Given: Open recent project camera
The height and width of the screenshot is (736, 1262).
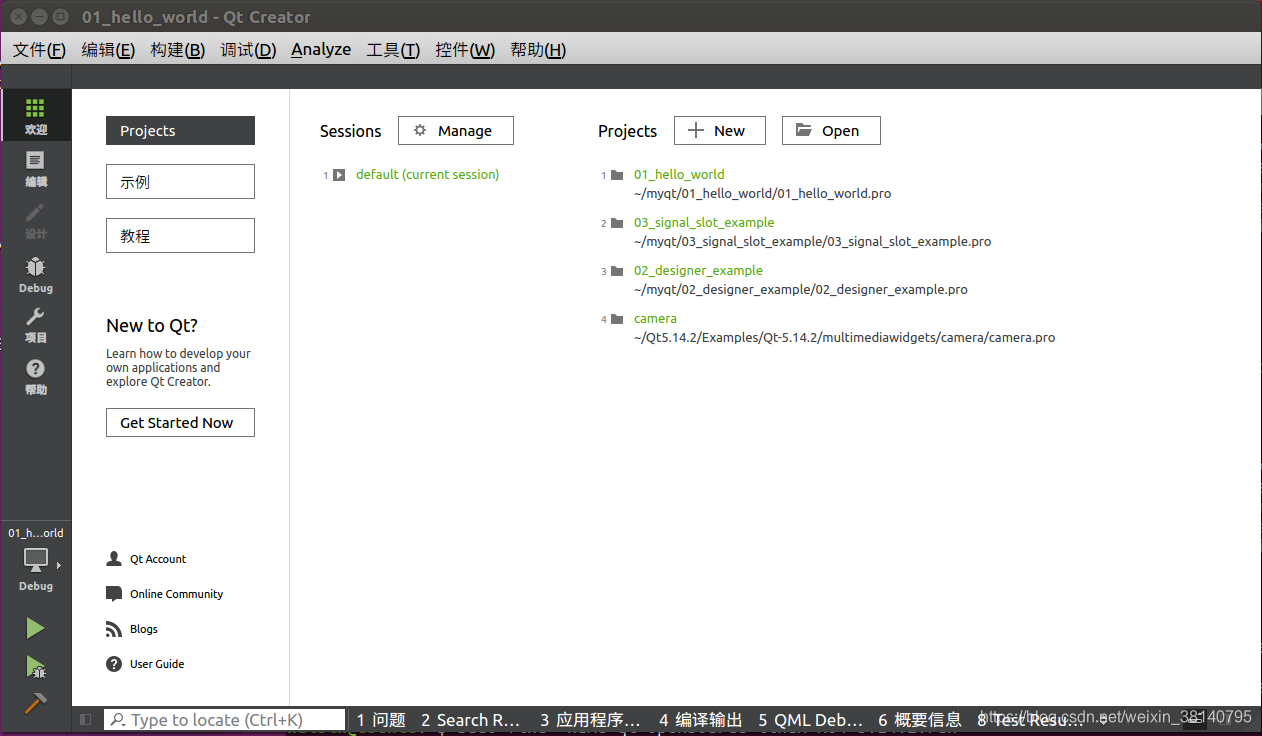Looking at the screenshot, I should click(x=655, y=318).
